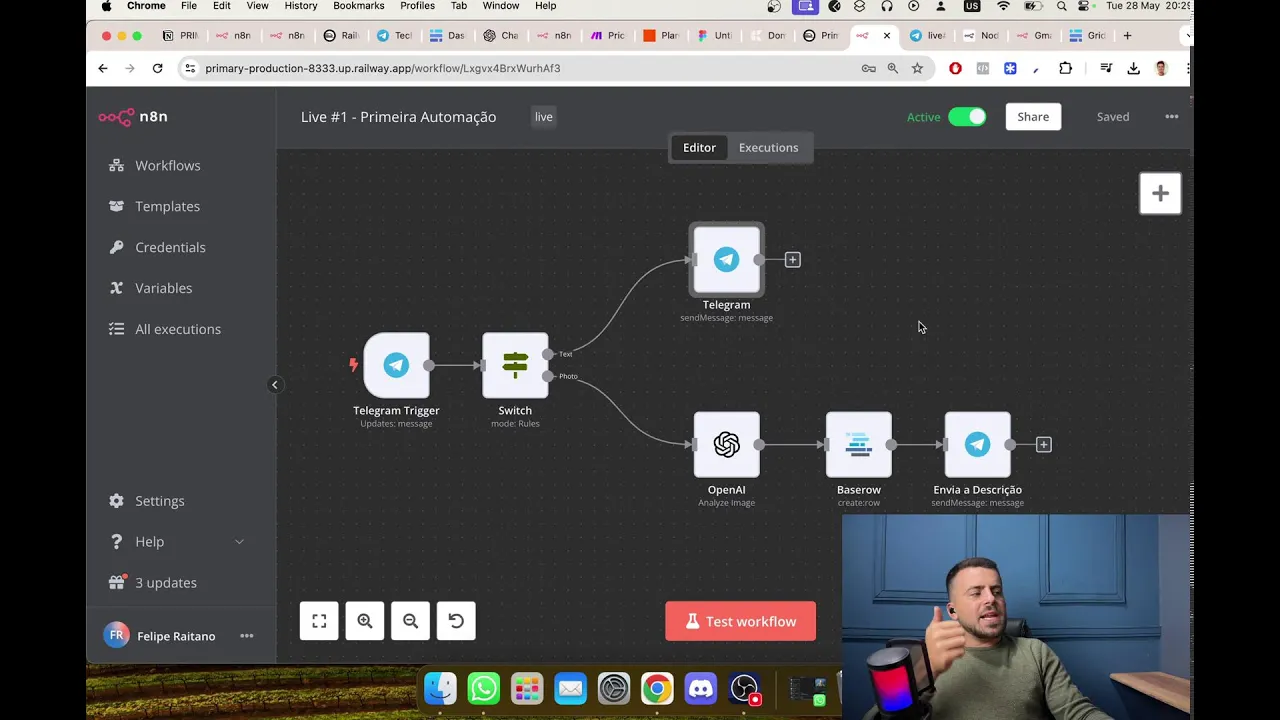Open Mail from the Dock
1280x720 pixels.
[x=570, y=689]
